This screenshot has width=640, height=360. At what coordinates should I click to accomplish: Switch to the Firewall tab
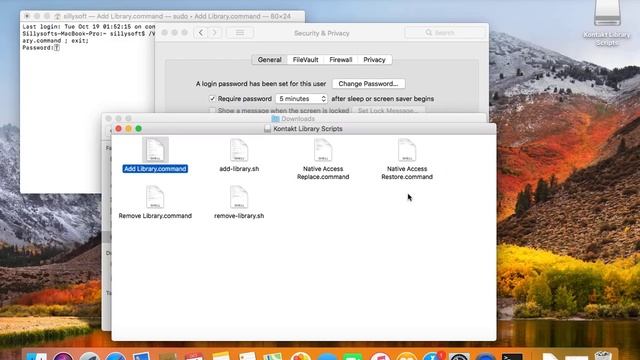tap(340, 60)
